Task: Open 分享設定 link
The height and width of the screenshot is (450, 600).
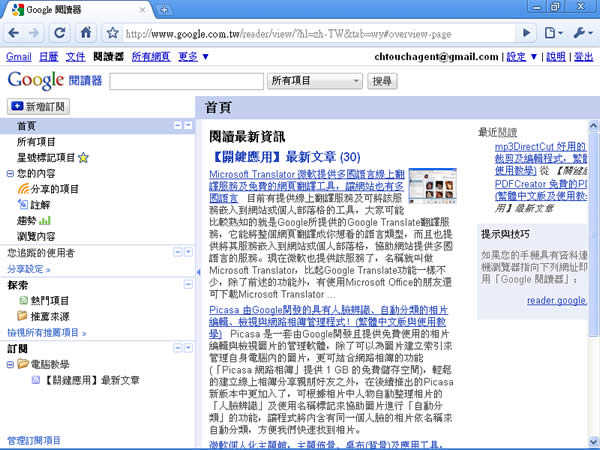Action: pyautogui.click(x=29, y=269)
